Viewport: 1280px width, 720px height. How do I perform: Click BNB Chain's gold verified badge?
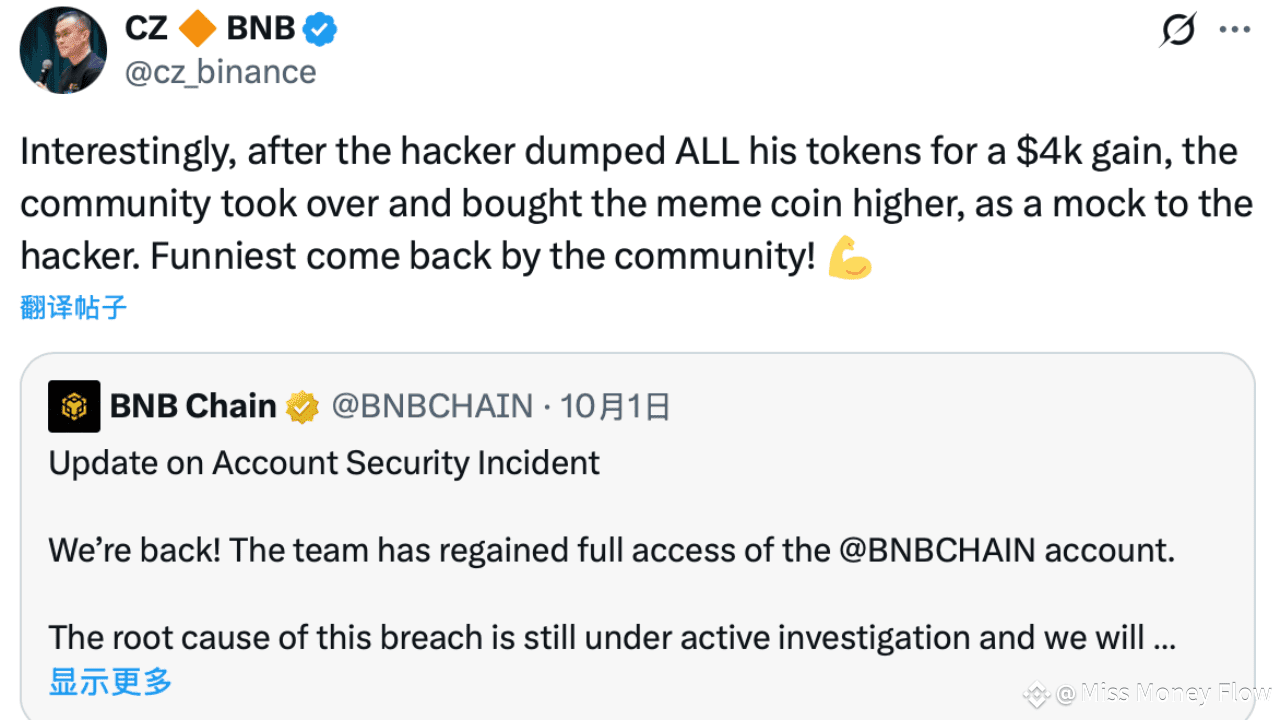(302, 407)
